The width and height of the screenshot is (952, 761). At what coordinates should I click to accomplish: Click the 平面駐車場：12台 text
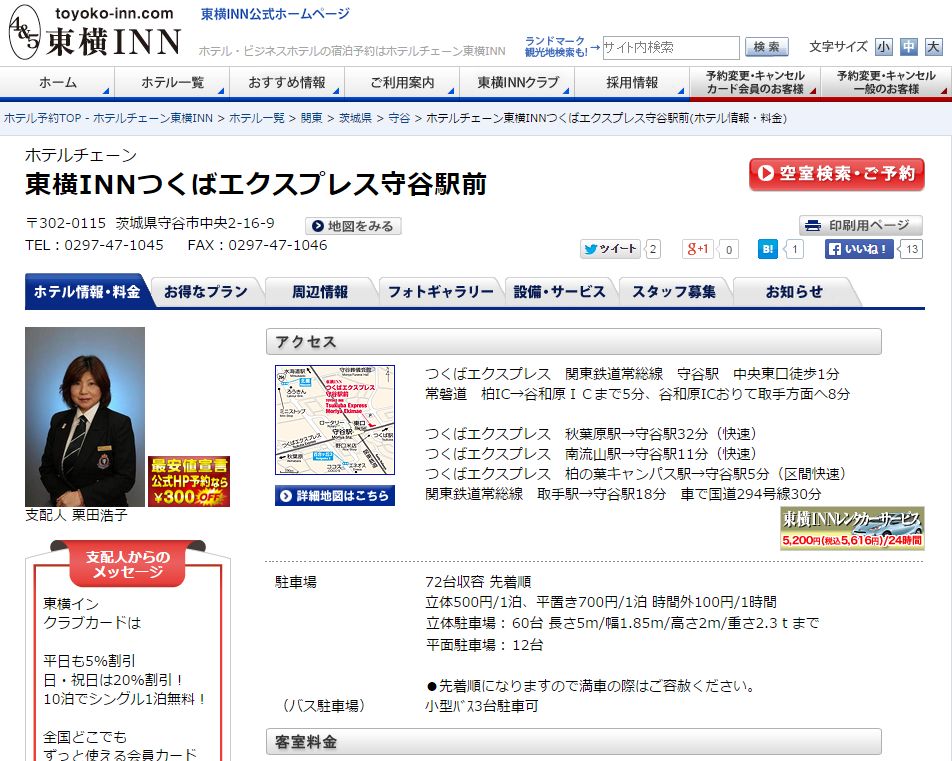tap(484, 644)
